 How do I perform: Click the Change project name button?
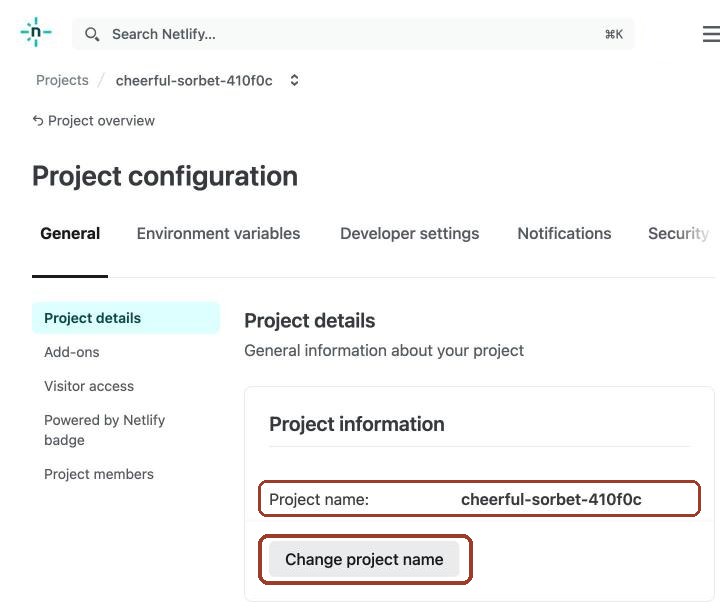tap(364, 559)
